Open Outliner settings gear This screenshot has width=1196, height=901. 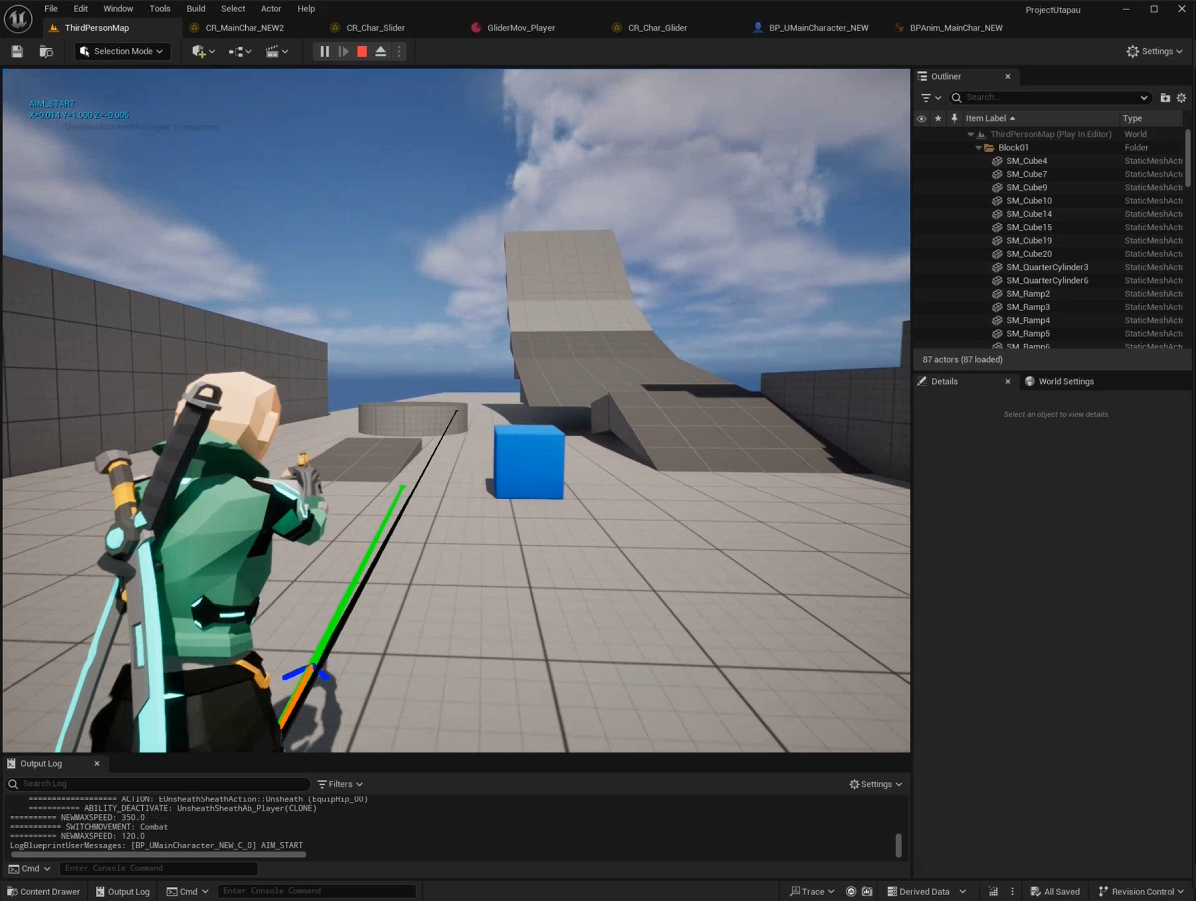[1181, 98]
